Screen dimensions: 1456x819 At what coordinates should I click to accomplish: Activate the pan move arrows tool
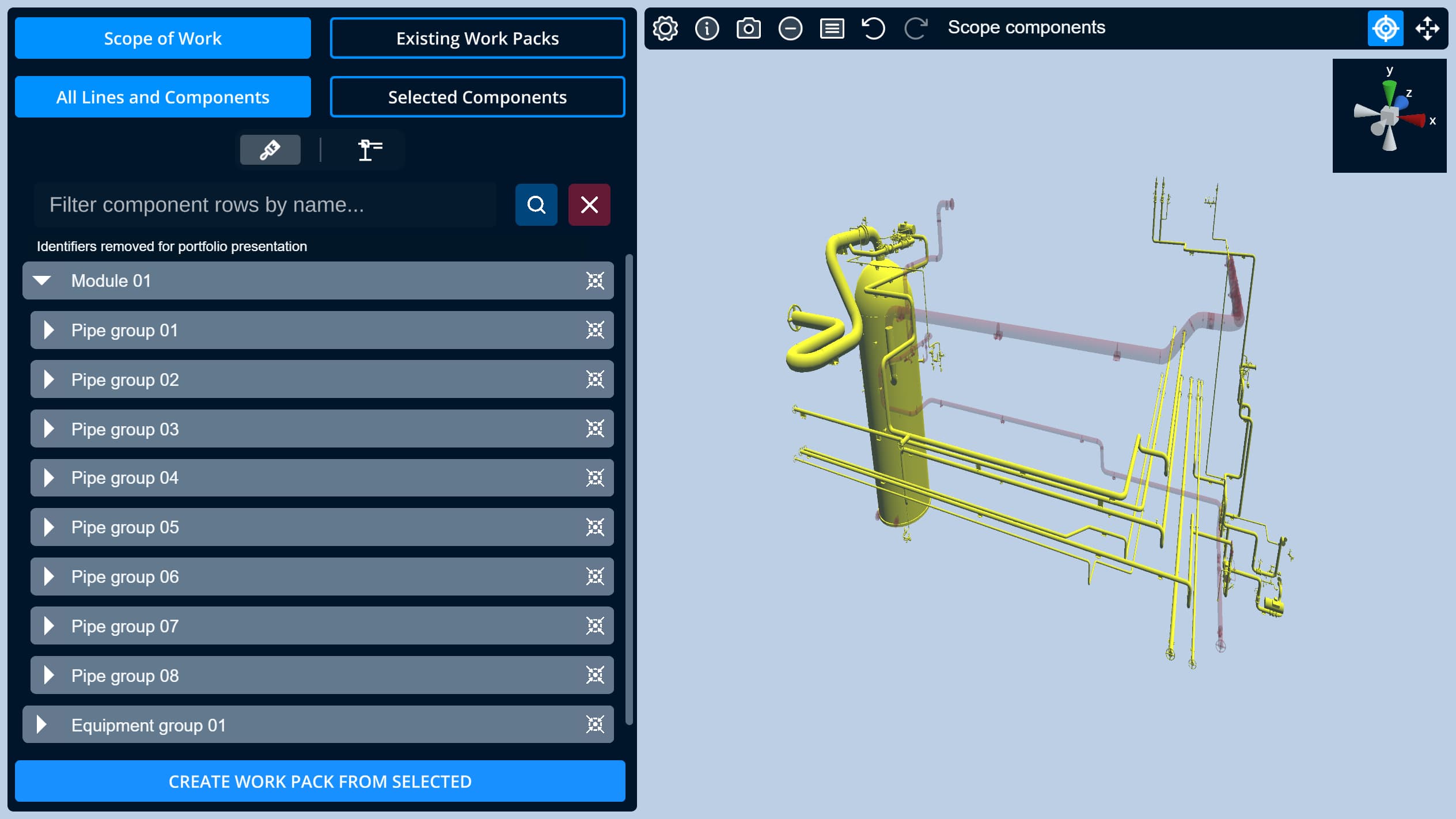tap(1427, 28)
